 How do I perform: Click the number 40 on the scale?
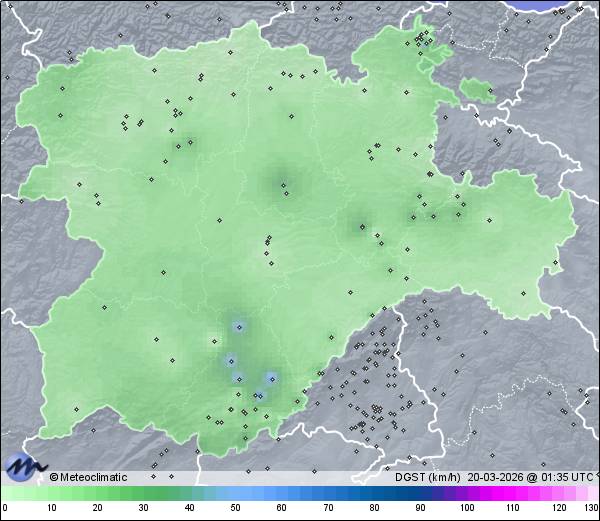(189, 509)
